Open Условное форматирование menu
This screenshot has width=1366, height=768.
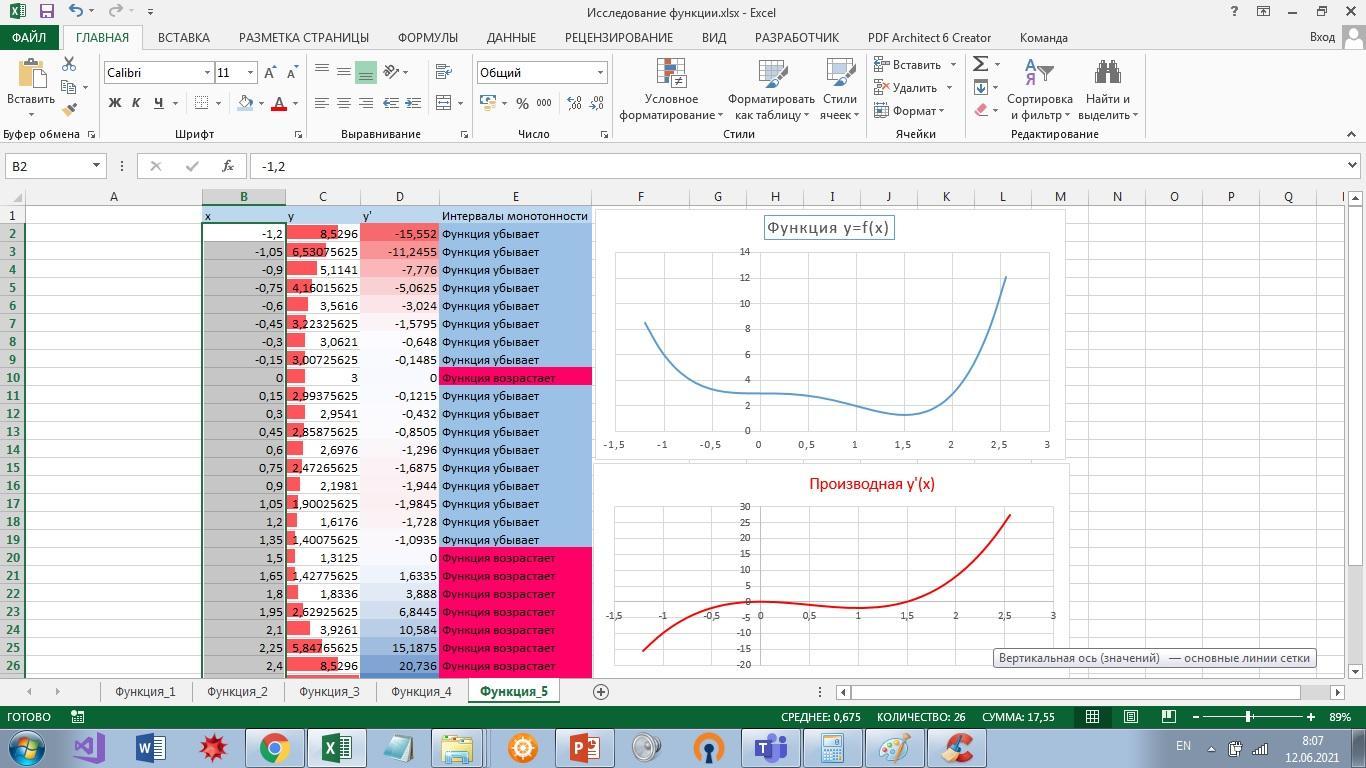click(x=671, y=89)
